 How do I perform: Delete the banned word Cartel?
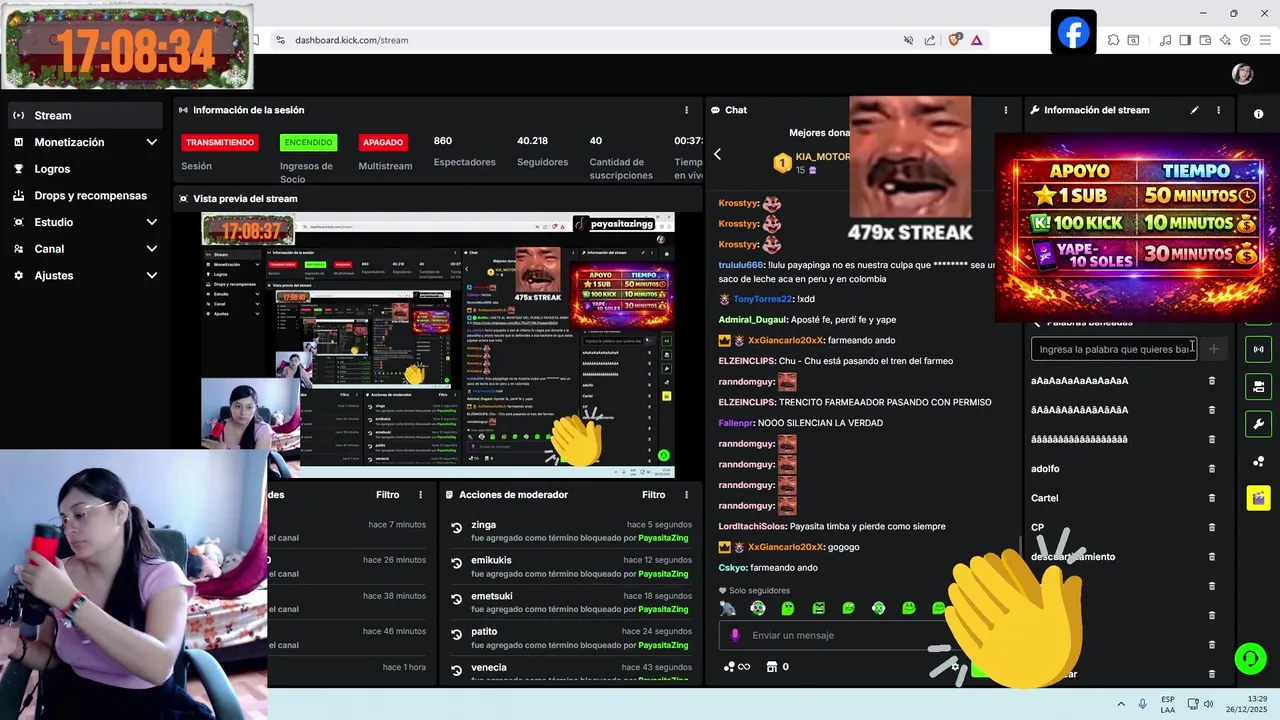(x=1212, y=498)
